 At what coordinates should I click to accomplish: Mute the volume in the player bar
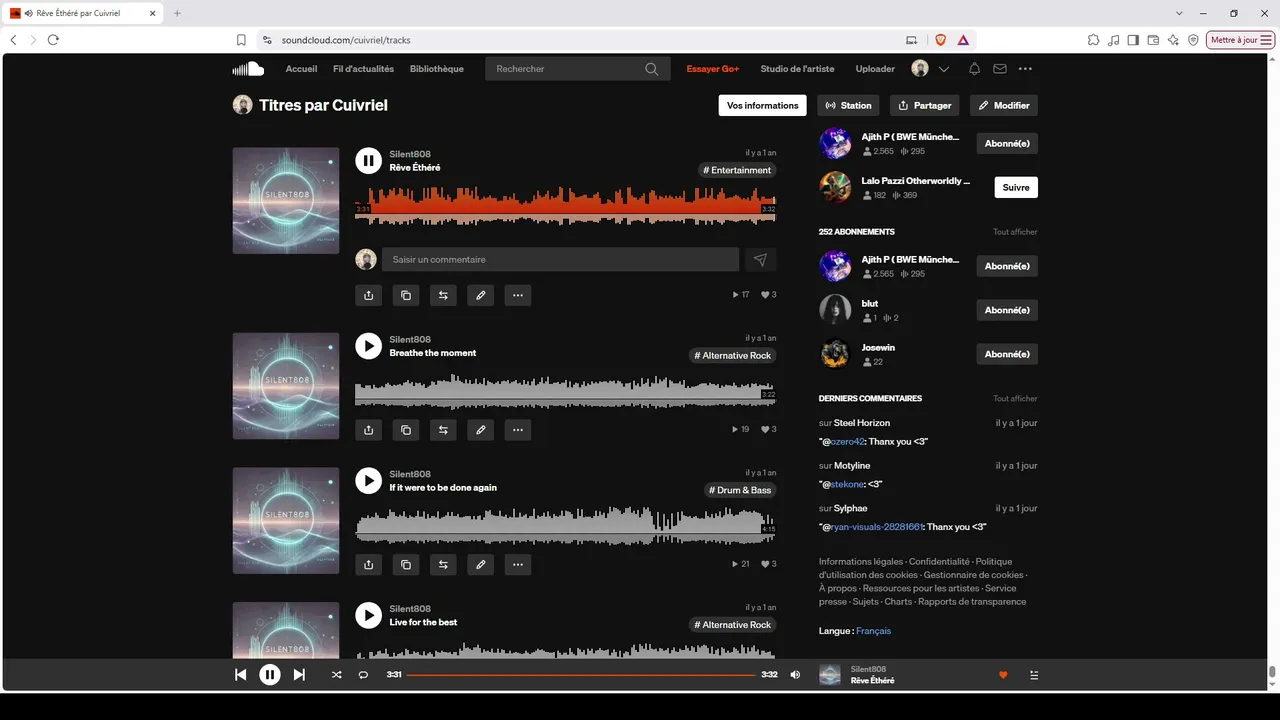tap(795, 675)
